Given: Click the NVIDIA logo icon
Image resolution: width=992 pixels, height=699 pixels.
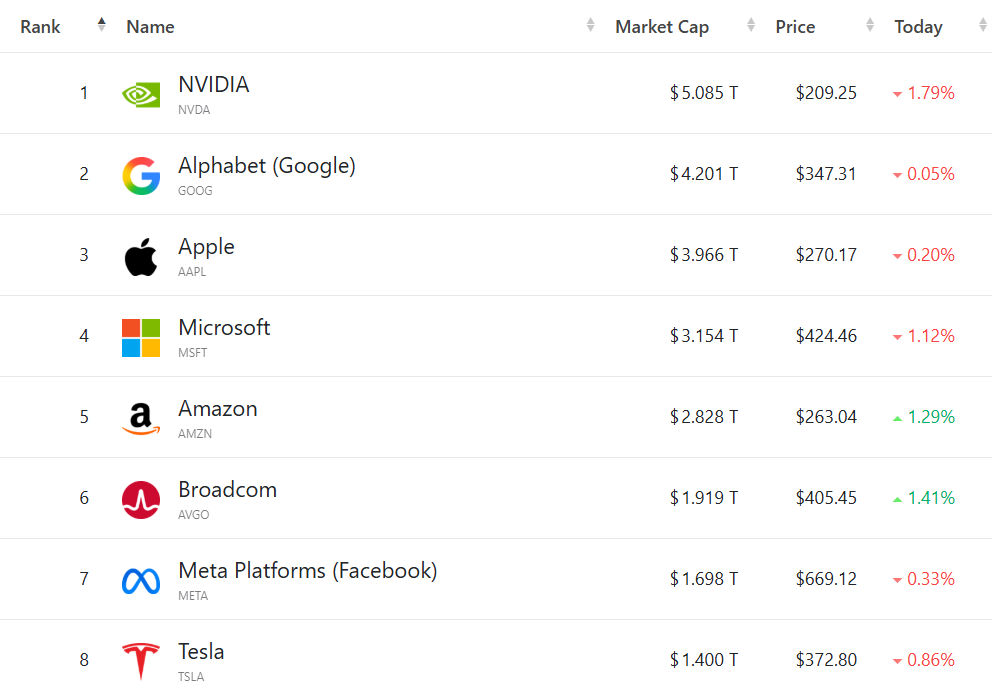Looking at the screenshot, I should point(141,94).
